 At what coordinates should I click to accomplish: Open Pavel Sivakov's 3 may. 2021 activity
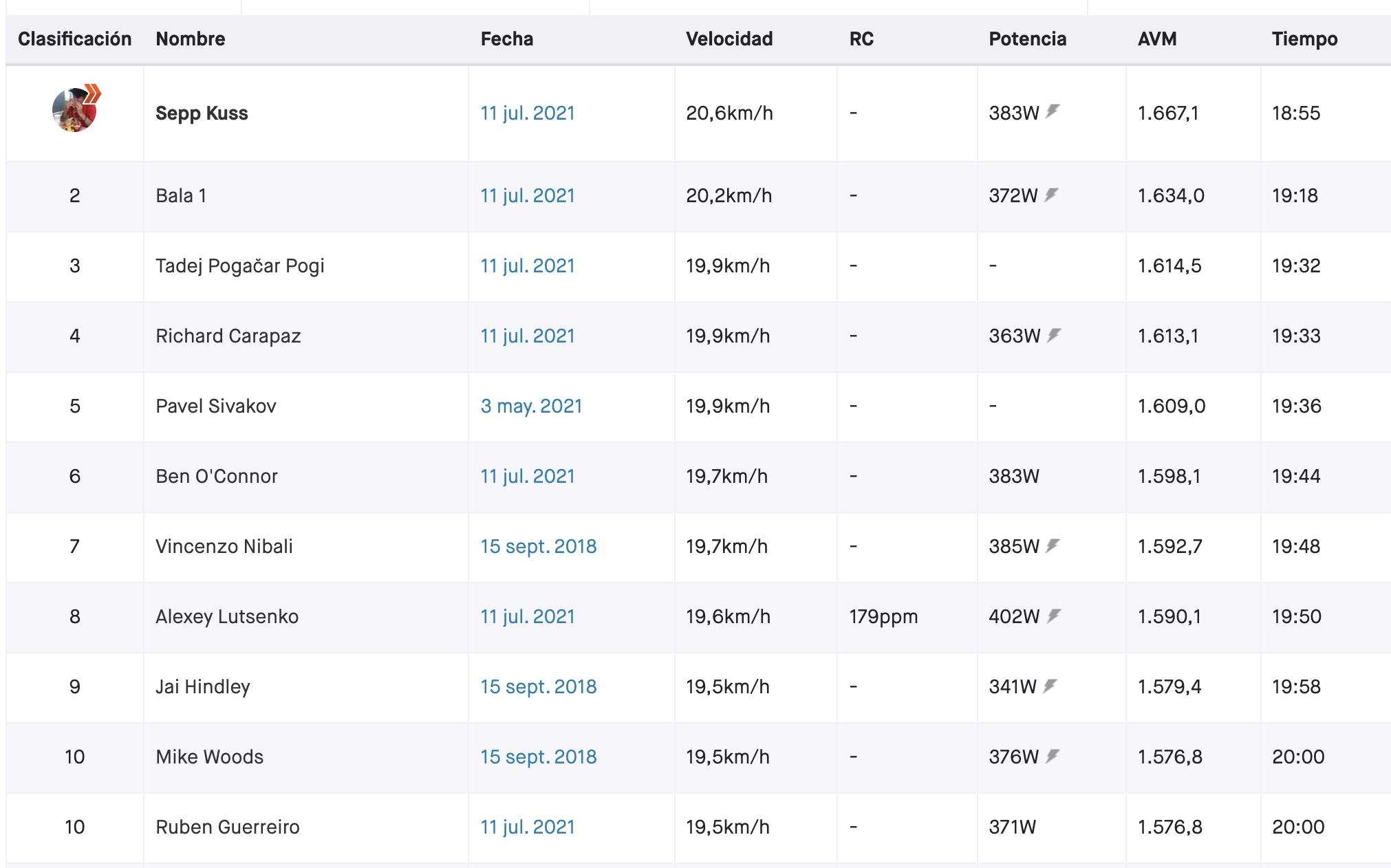[531, 406]
